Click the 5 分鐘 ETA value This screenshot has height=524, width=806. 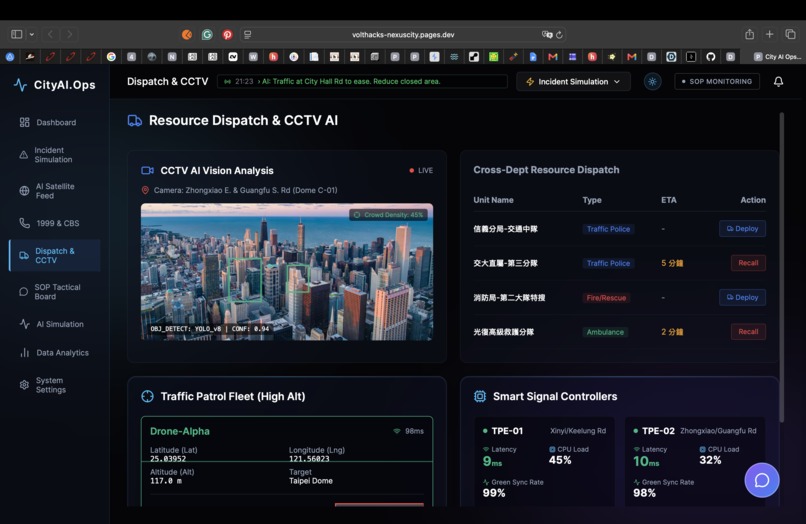coord(672,263)
